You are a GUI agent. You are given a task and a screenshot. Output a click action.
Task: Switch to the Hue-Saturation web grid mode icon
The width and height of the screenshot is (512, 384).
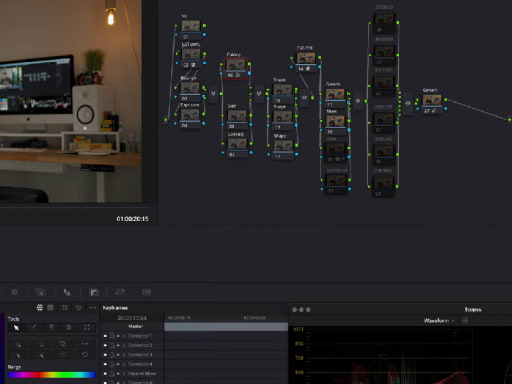point(40,307)
